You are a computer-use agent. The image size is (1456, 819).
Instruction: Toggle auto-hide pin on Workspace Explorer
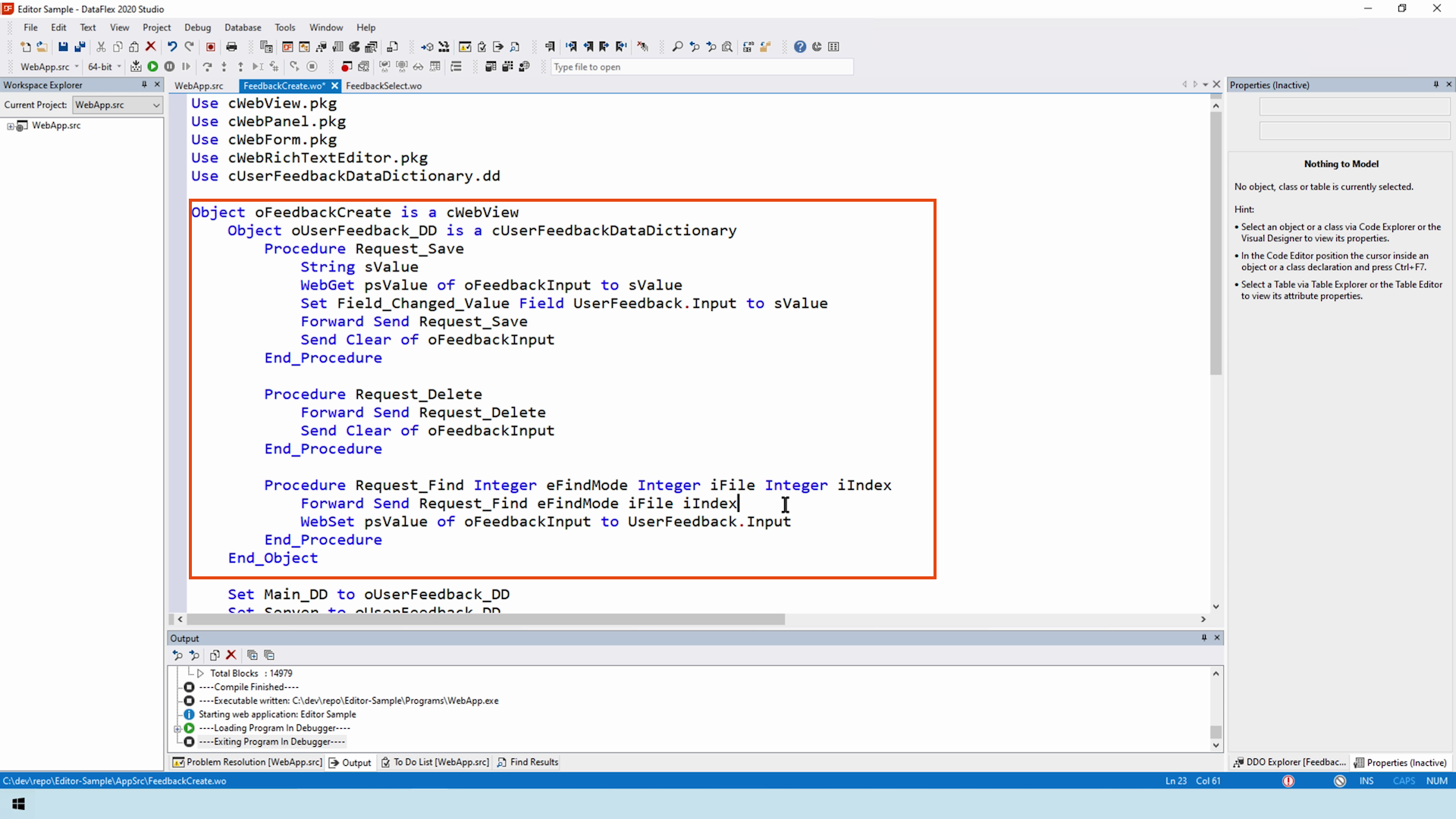point(144,85)
